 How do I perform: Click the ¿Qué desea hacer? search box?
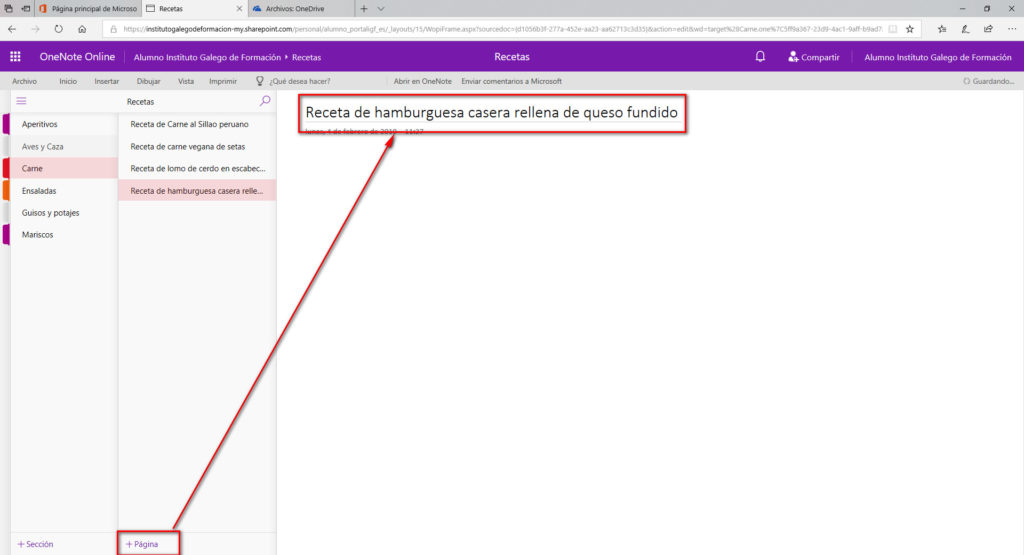click(x=299, y=81)
